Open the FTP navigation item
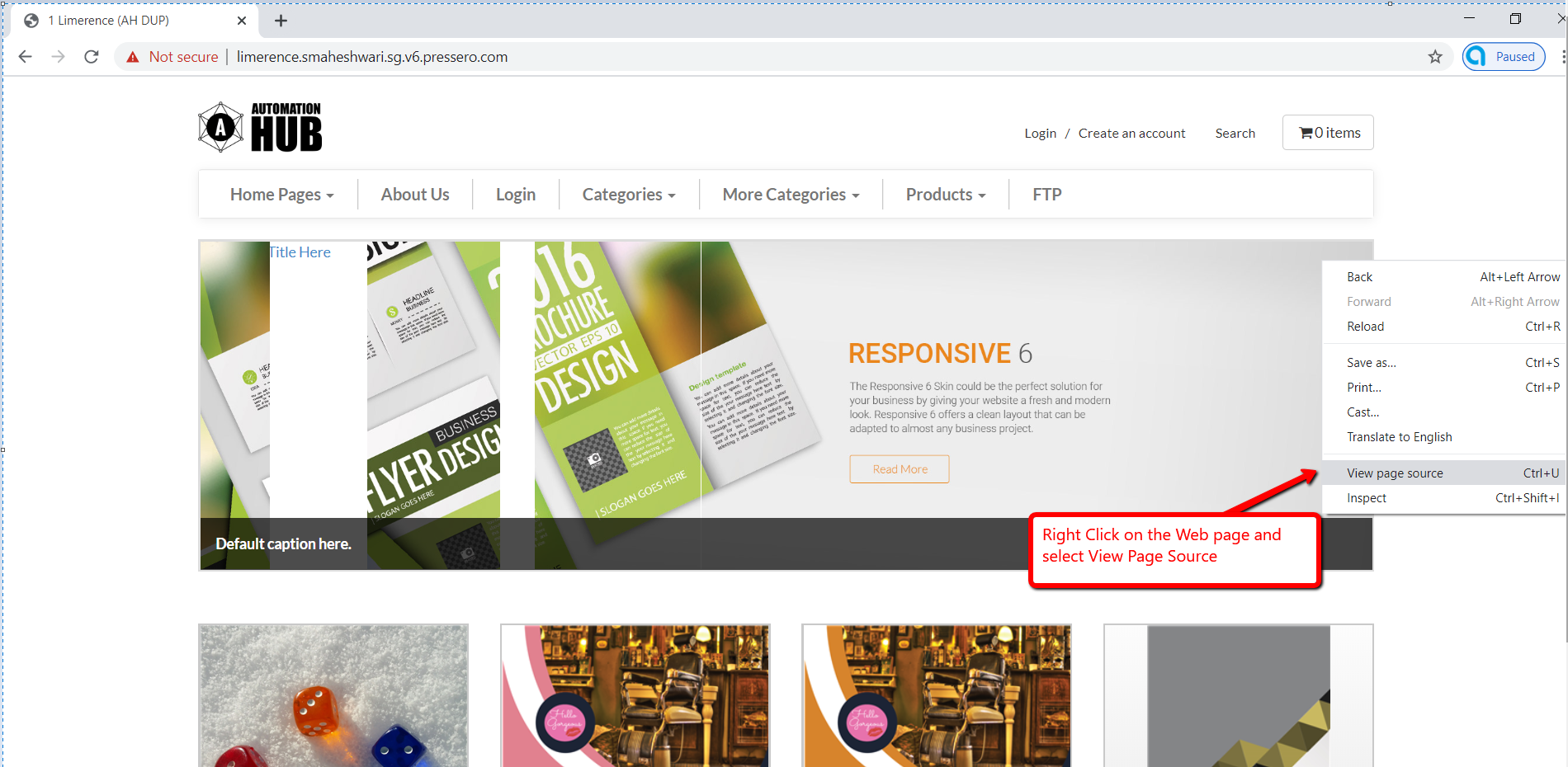Viewport: 1568px width, 767px height. [x=1047, y=195]
